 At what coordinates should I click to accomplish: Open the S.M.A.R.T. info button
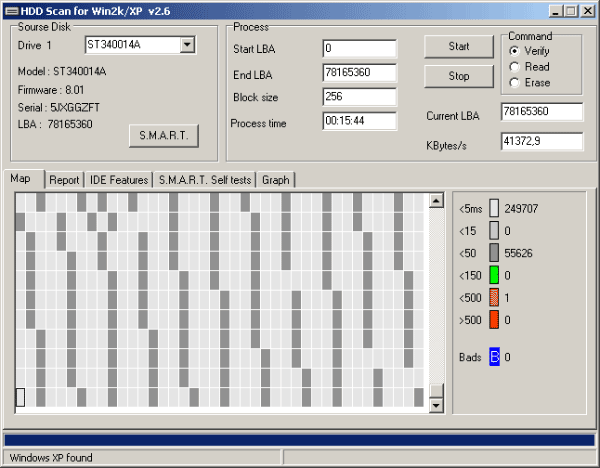164,135
